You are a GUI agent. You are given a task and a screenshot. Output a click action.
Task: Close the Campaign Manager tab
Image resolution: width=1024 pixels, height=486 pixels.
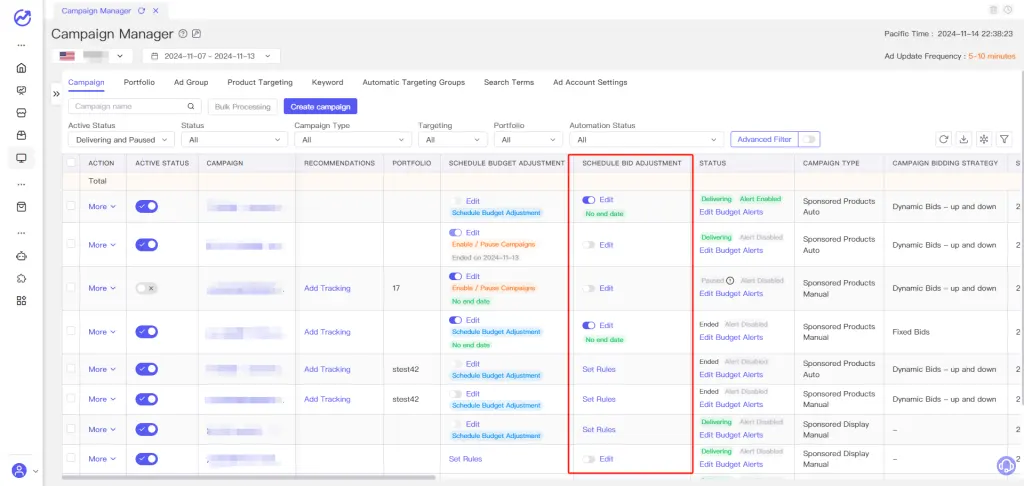coord(155,10)
